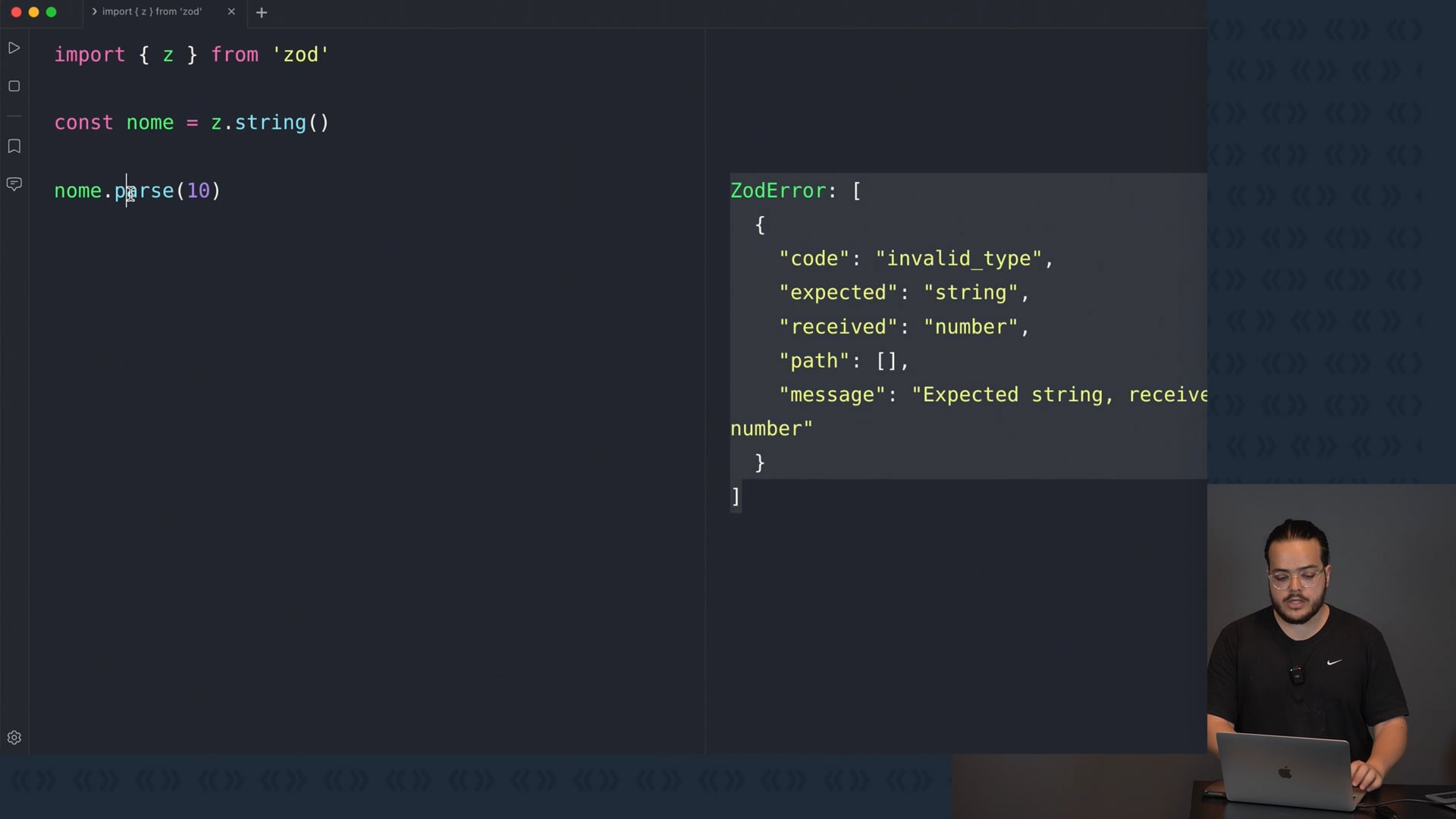The width and height of the screenshot is (1456, 819).
Task: Run the code with the play icon
Action: click(x=14, y=49)
